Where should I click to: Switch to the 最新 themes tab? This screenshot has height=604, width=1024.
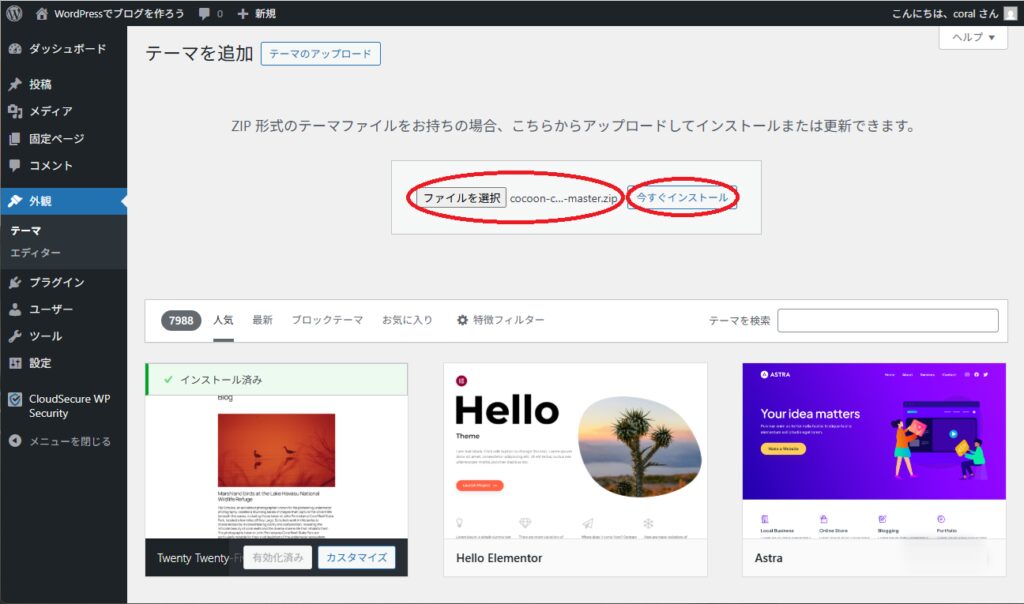(x=261, y=320)
